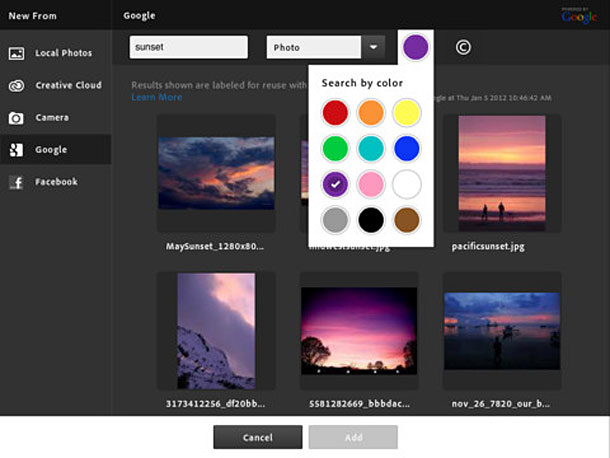Image resolution: width=610 pixels, height=458 pixels.
Task: Pick the brown color swatch
Action: tap(405, 220)
